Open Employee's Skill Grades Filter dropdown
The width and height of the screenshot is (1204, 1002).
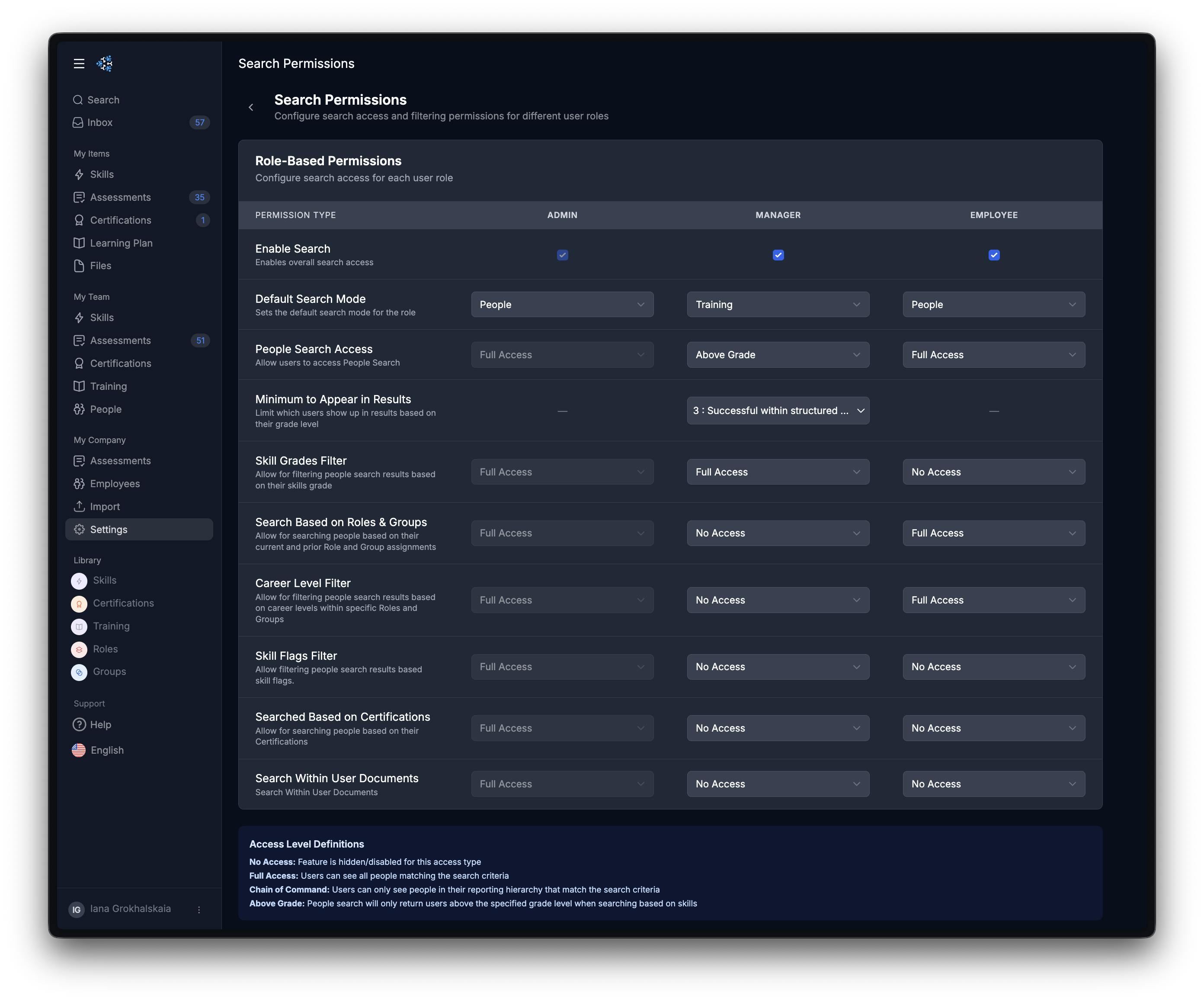tap(993, 472)
